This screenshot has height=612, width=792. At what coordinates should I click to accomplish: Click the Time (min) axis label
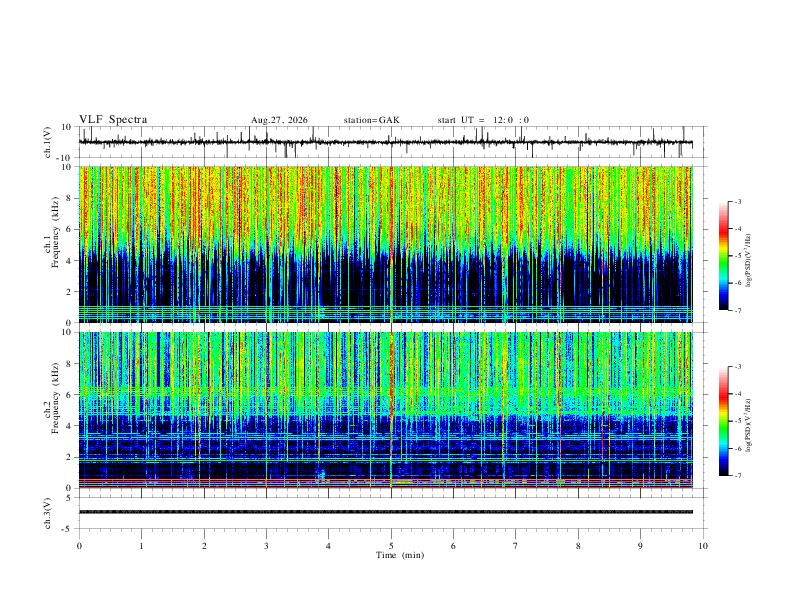click(400, 555)
